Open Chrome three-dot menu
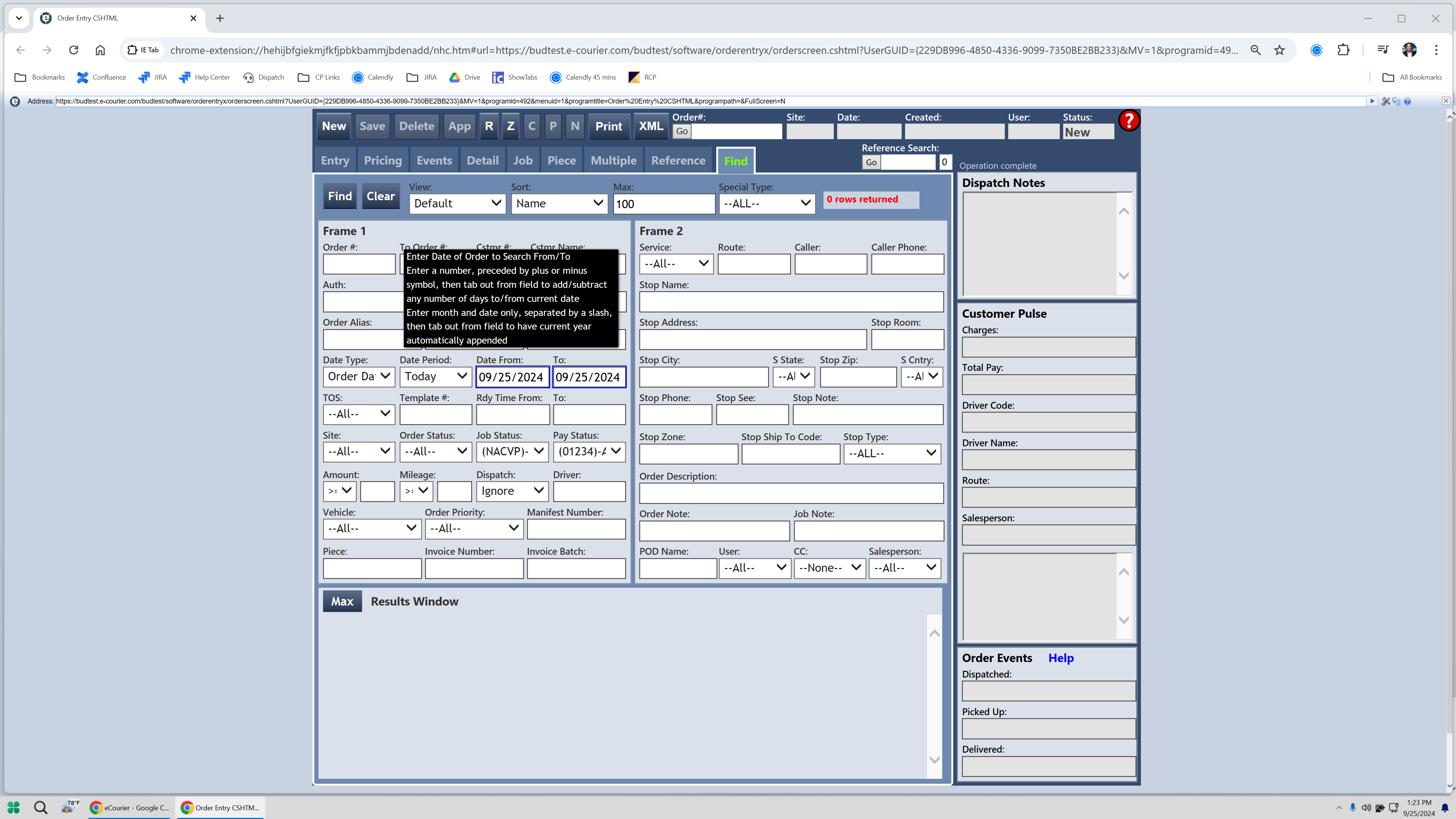 (1436, 50)
